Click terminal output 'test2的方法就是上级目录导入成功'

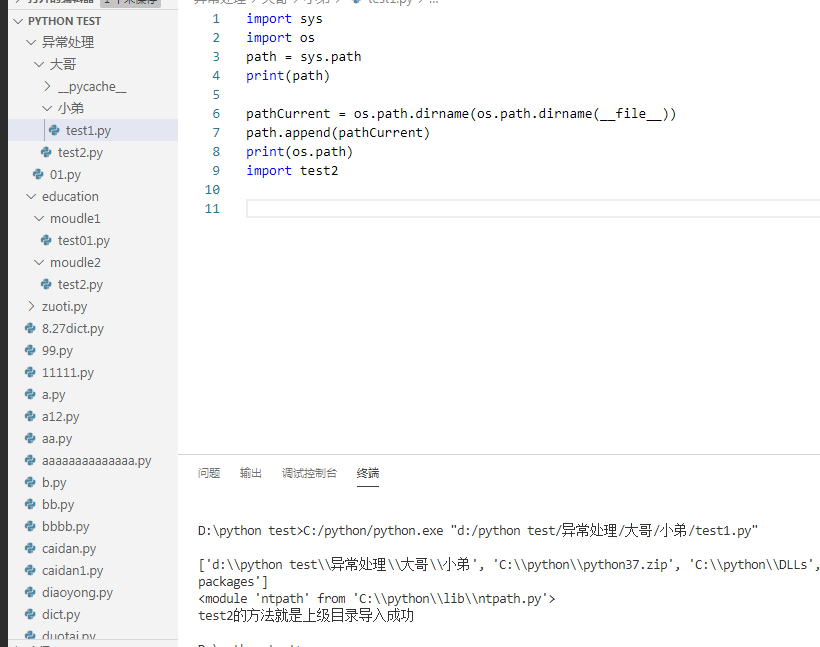point(306,616)
